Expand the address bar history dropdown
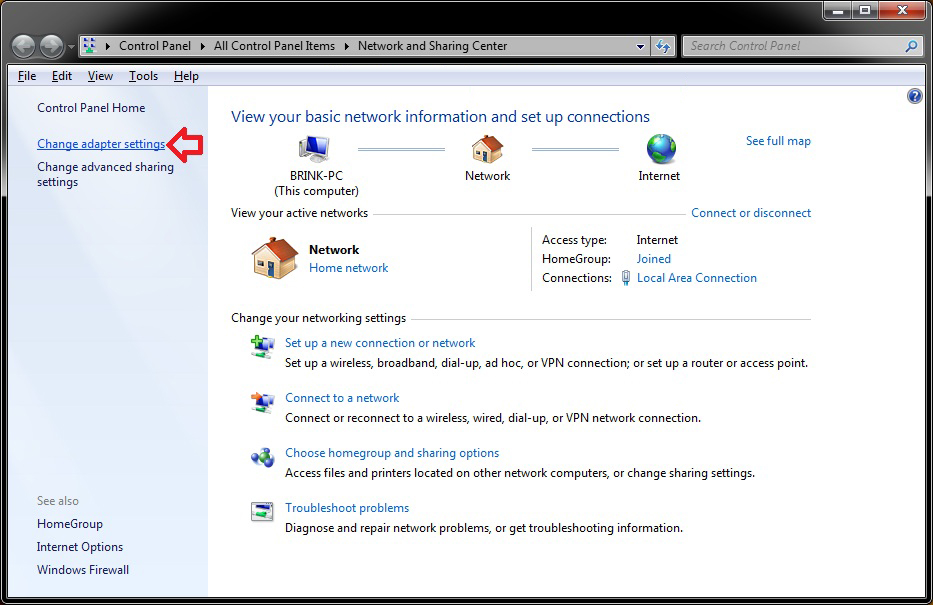 [640, 46]
